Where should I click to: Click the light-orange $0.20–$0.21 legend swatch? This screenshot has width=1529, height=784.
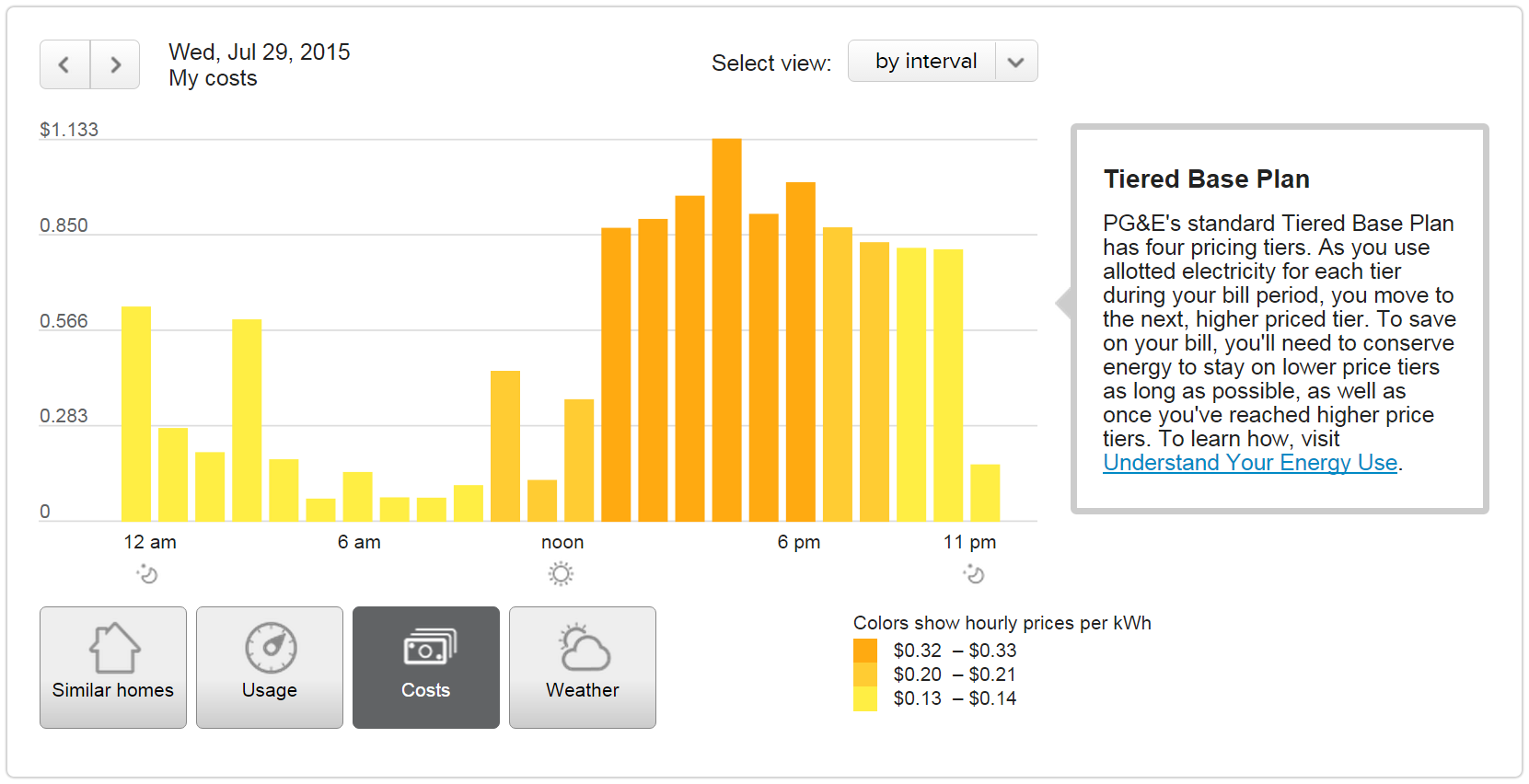[x=865, y=674]
